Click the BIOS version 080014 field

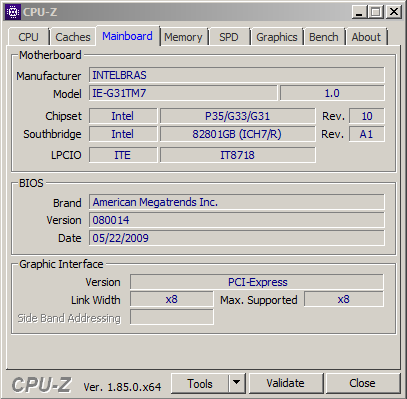point(237,220)
